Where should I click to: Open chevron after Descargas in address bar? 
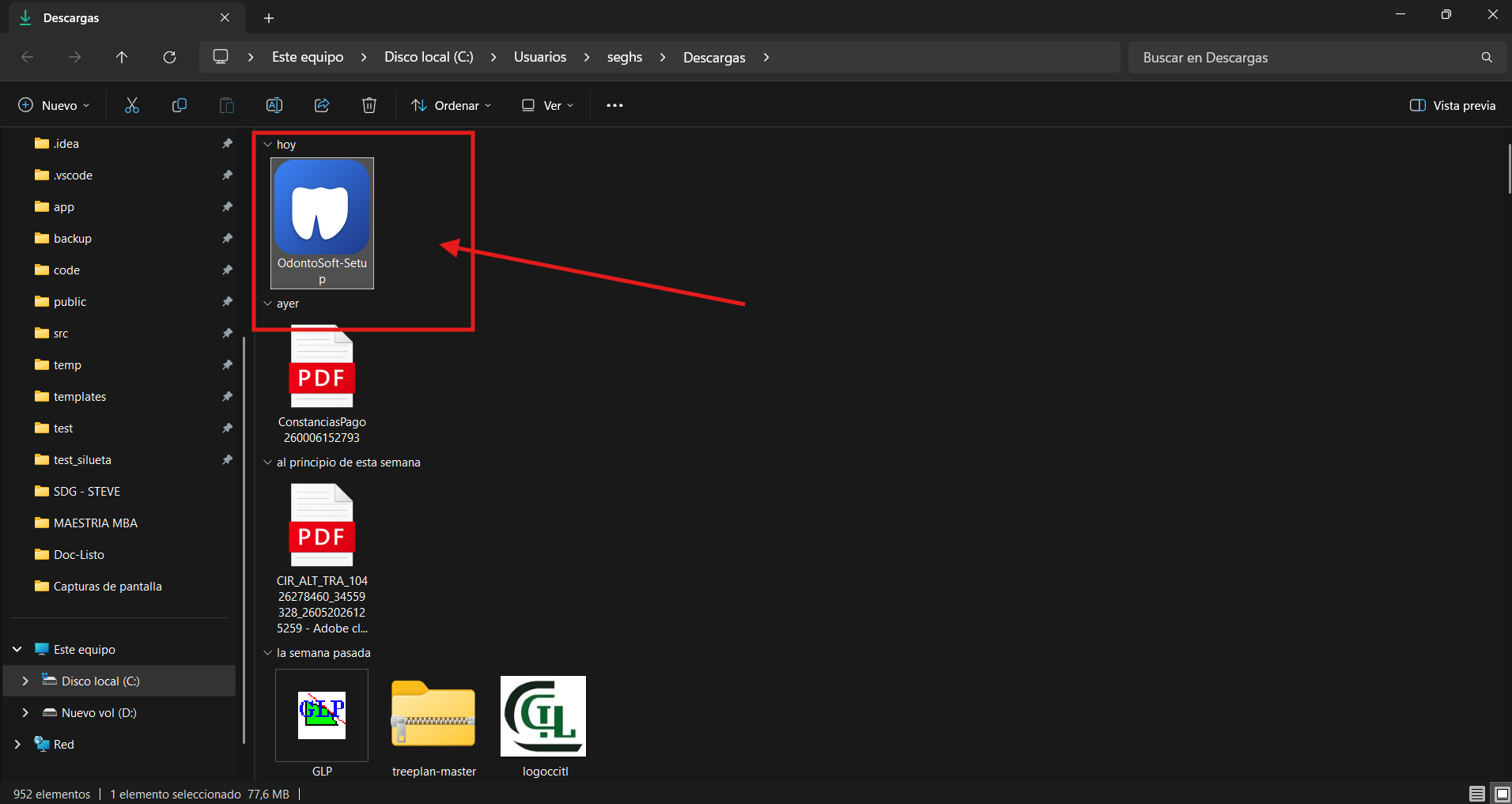(766, 57)
